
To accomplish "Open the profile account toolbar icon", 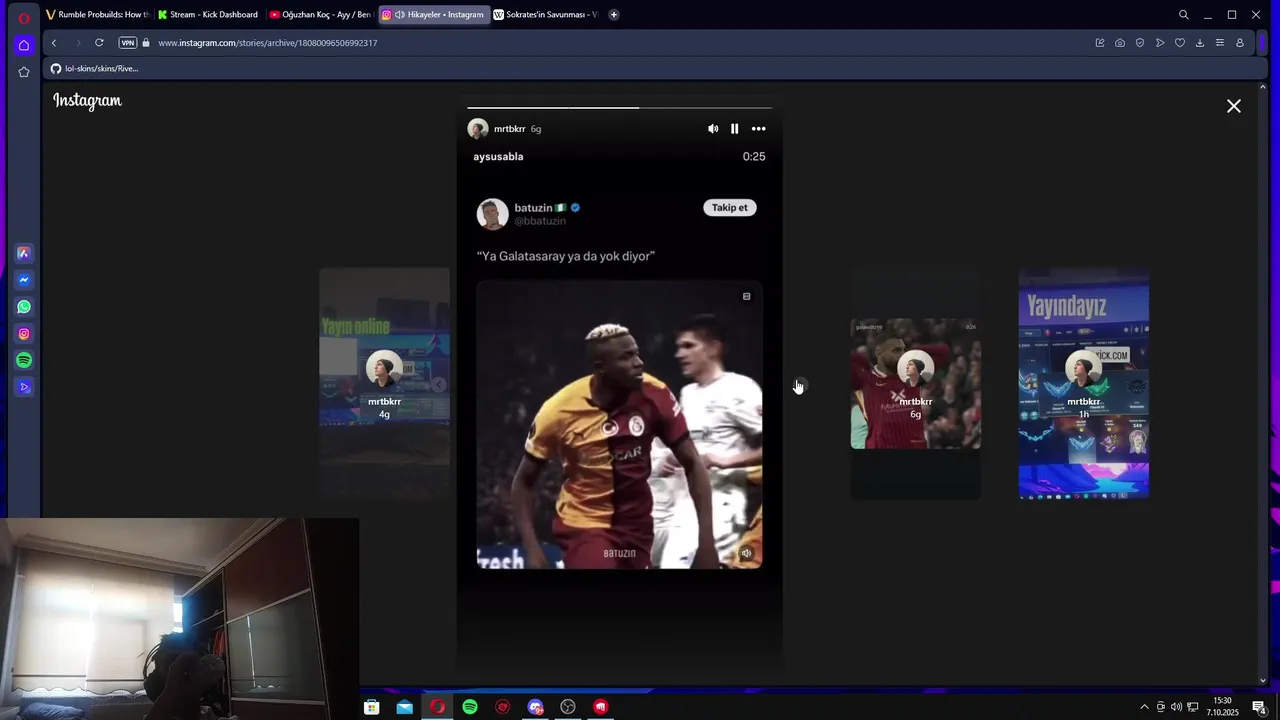I will [1240, 43].
